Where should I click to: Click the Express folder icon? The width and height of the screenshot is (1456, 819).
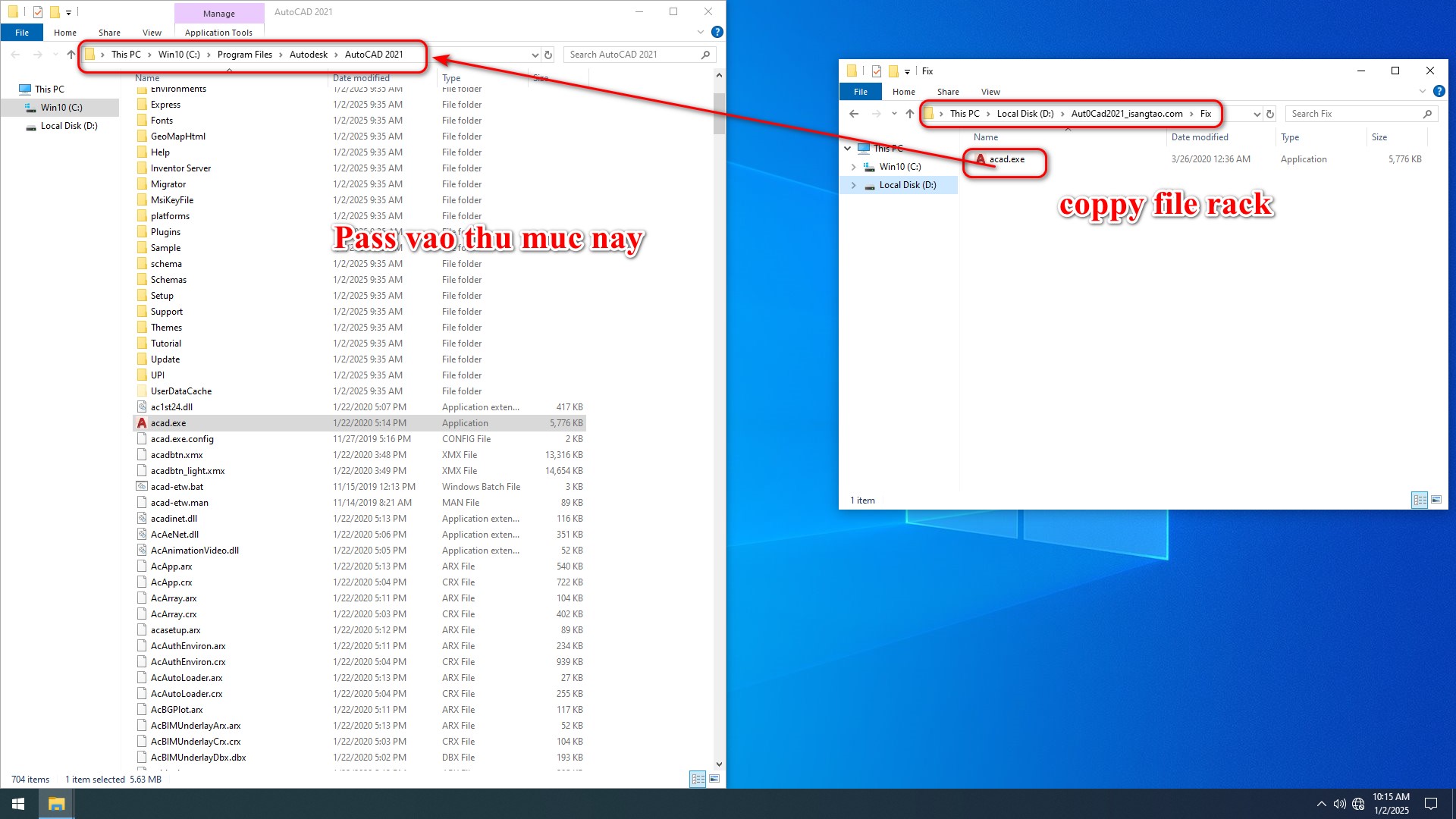coord(142,105)
